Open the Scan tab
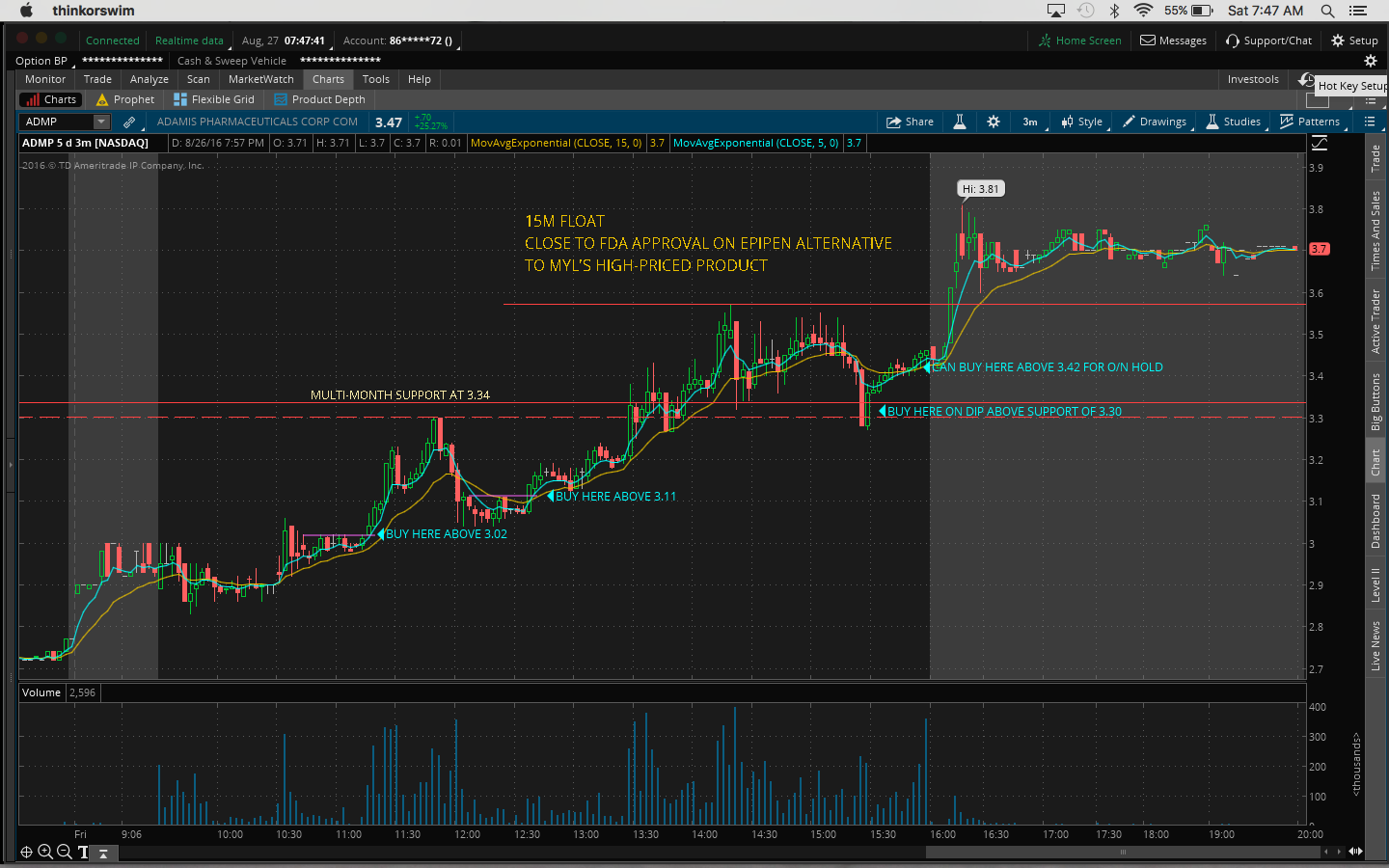This screenshot has width=1389, height=868. [199, 79]
